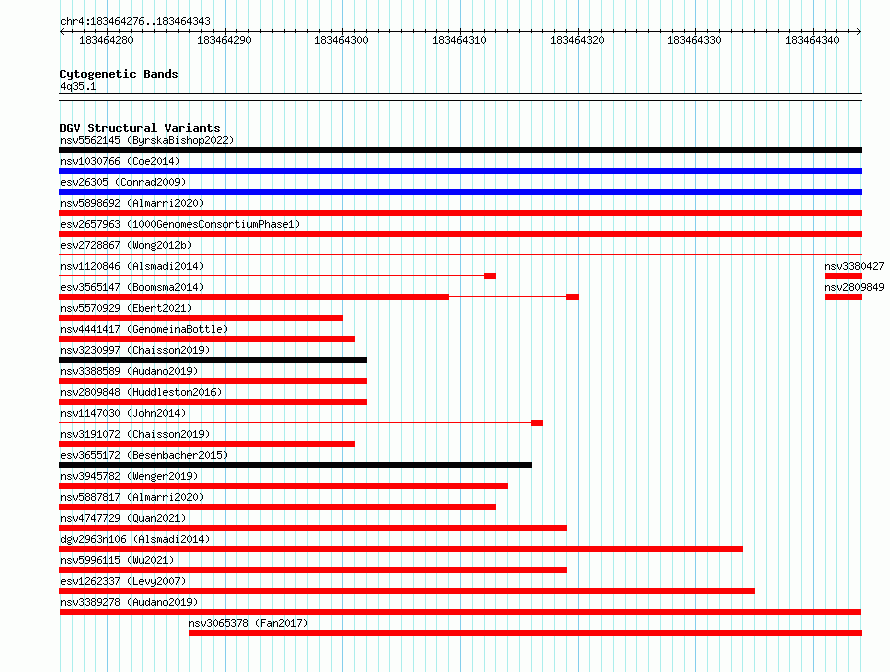Viewport: 890px width, 672px height.
Task: Click the nsv5996115 (Wu2021) label
Action: pyautogui.click(x=117, y=560)
